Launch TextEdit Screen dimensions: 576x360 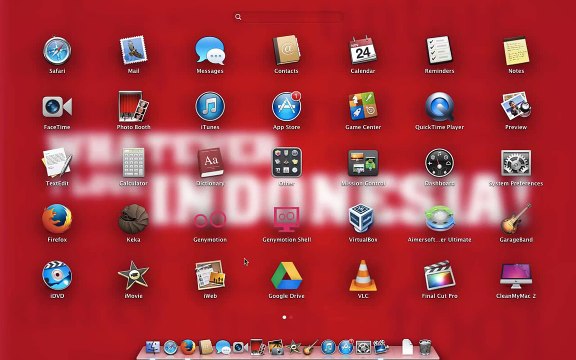[x=57, y=163]
